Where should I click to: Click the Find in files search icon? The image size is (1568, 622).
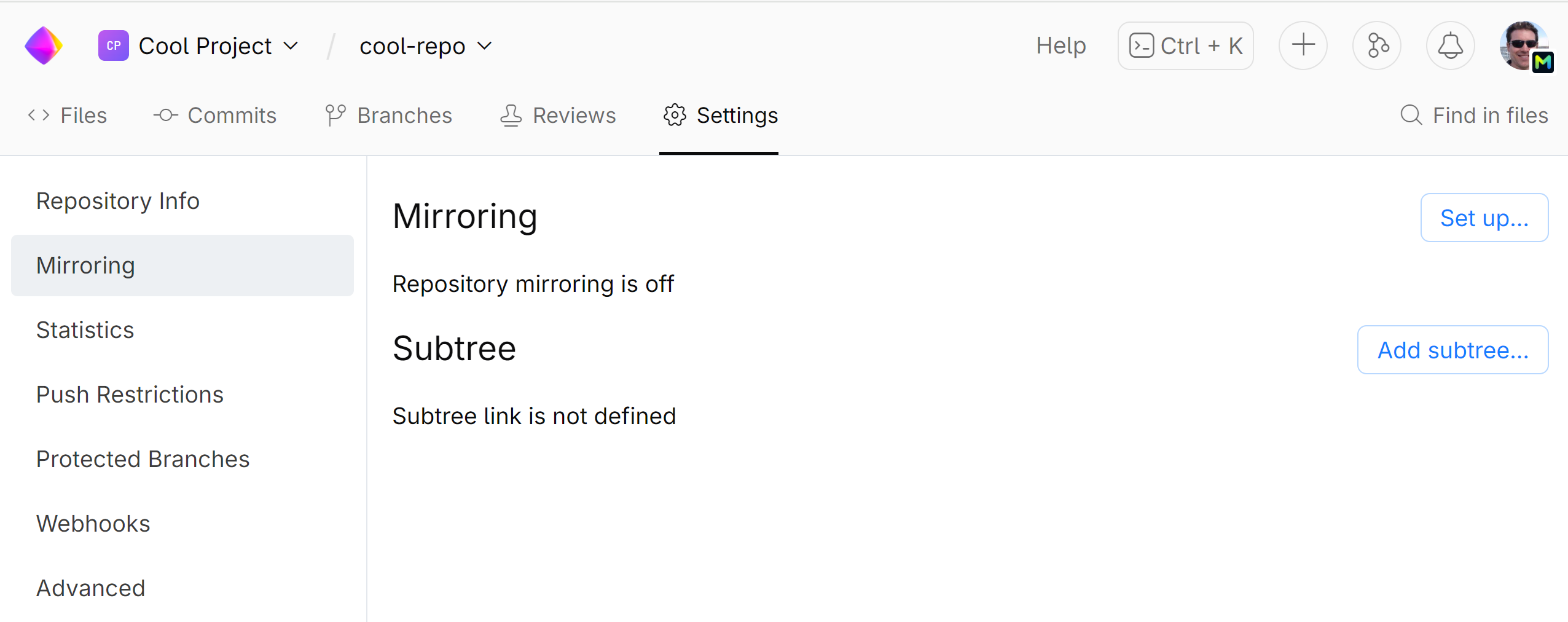pos(1411,115)
